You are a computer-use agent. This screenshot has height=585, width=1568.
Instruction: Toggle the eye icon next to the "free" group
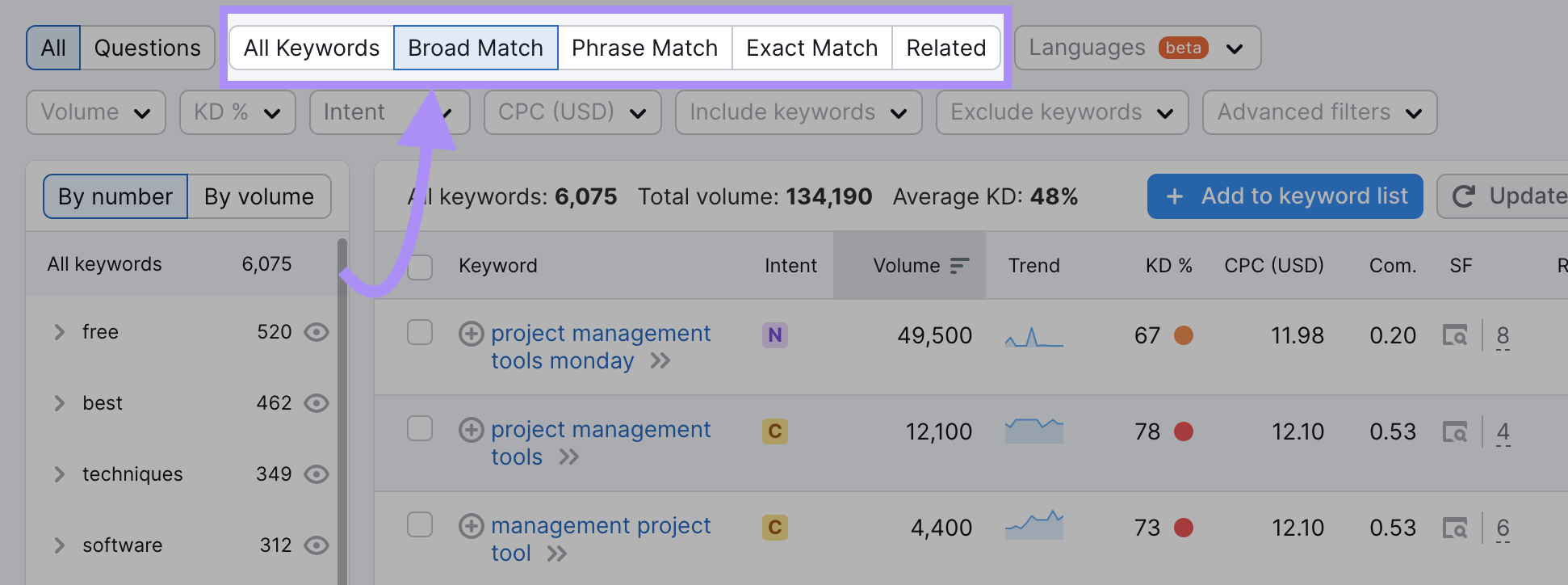(317, 331)
